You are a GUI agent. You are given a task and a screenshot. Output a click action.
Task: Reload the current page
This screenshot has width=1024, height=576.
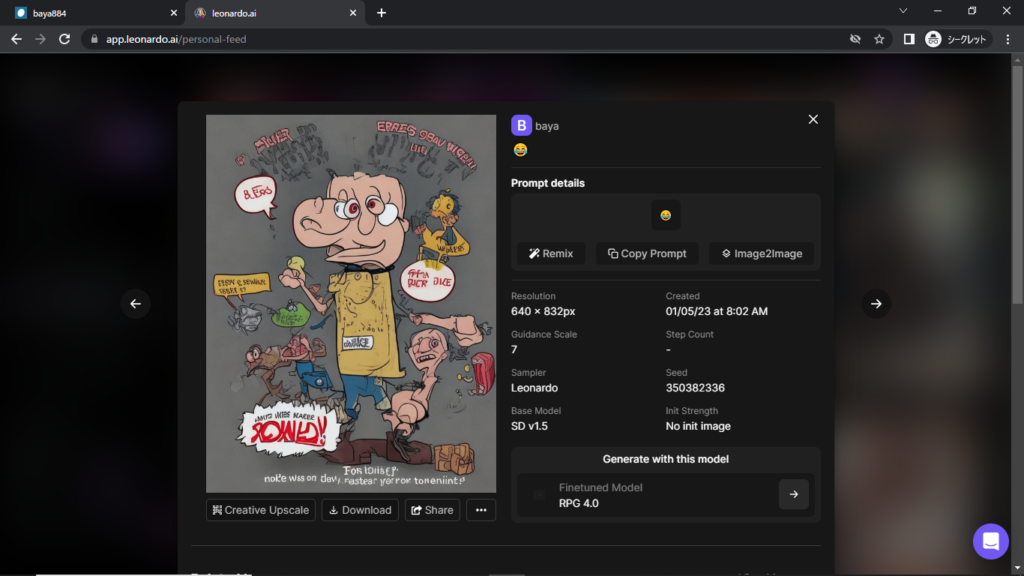(x=65, y=39)
